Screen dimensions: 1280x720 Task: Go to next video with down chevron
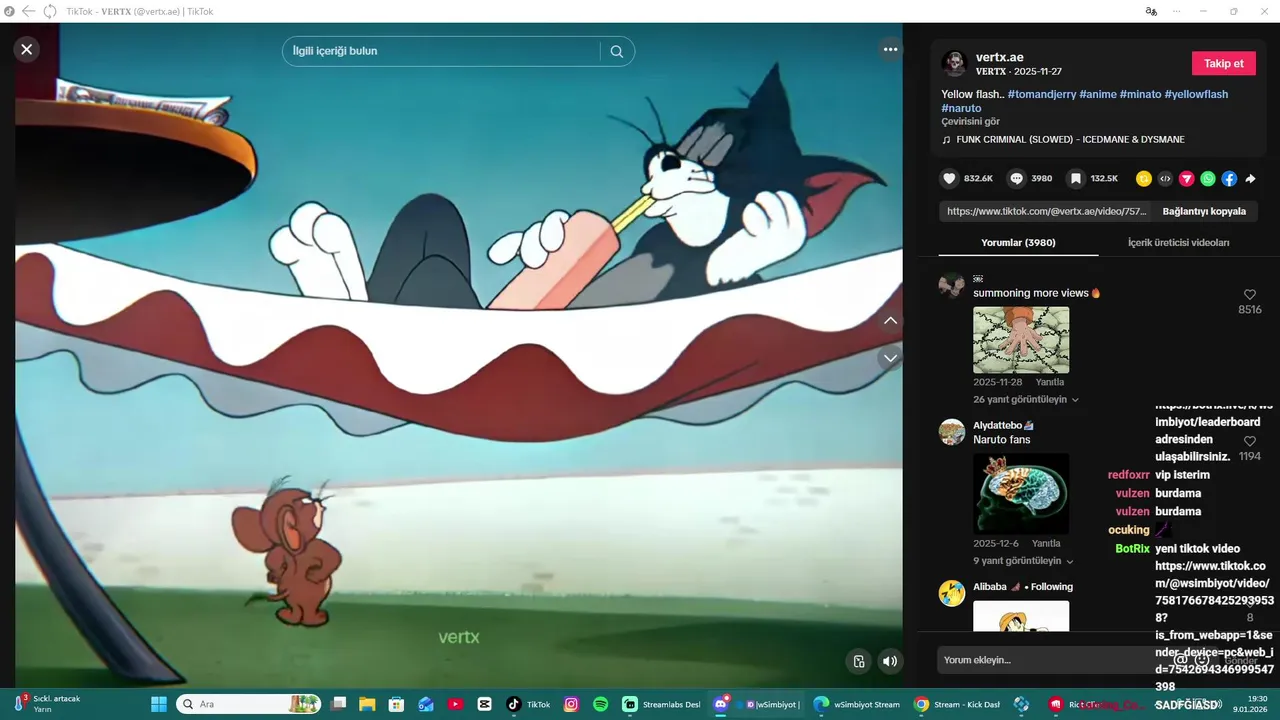tap(890, 358)
